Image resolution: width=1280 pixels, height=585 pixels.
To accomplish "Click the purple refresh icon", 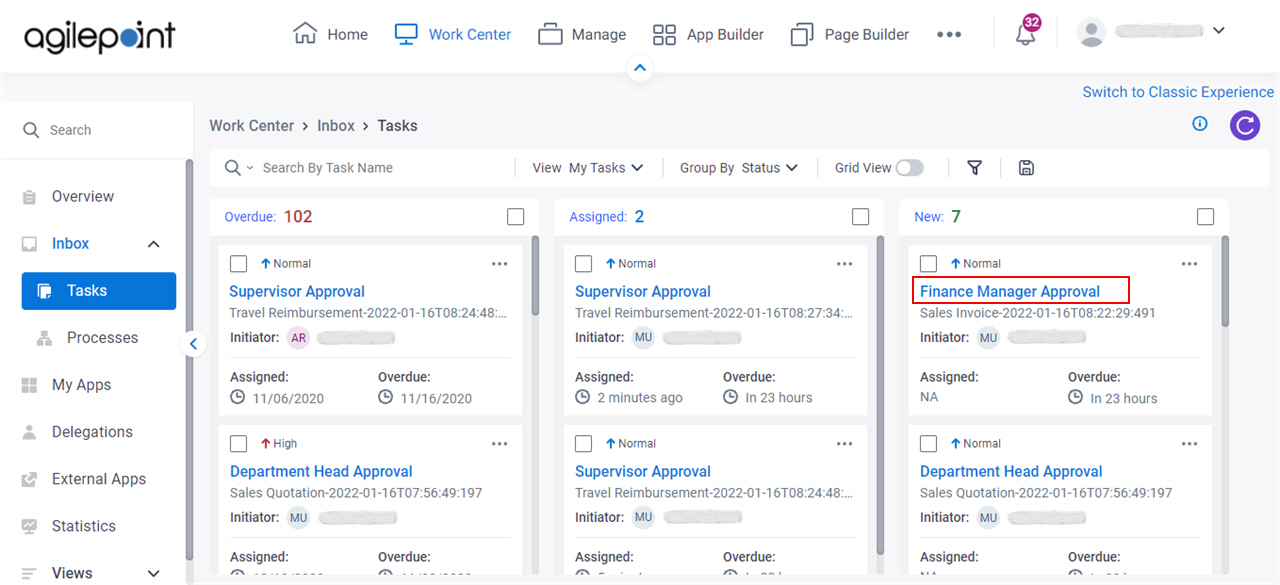I will tap(1245, 125).
